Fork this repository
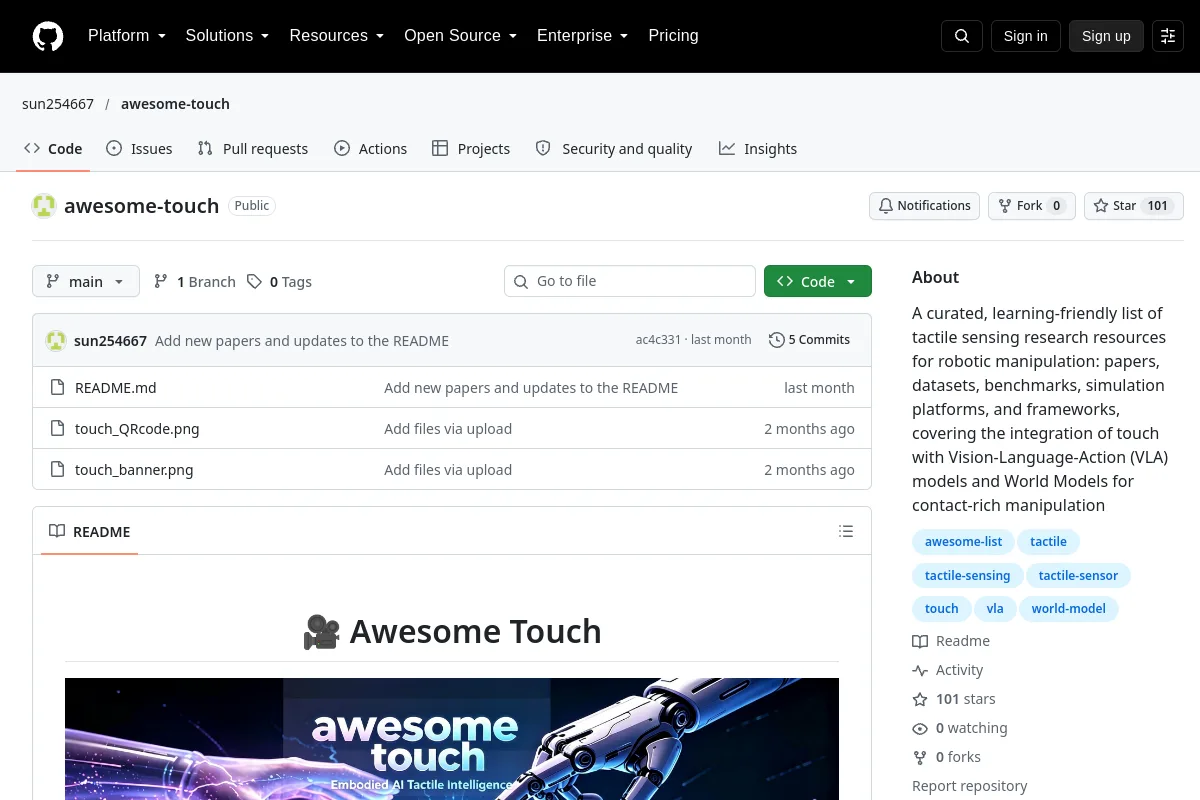 [x=1032, y=206]
